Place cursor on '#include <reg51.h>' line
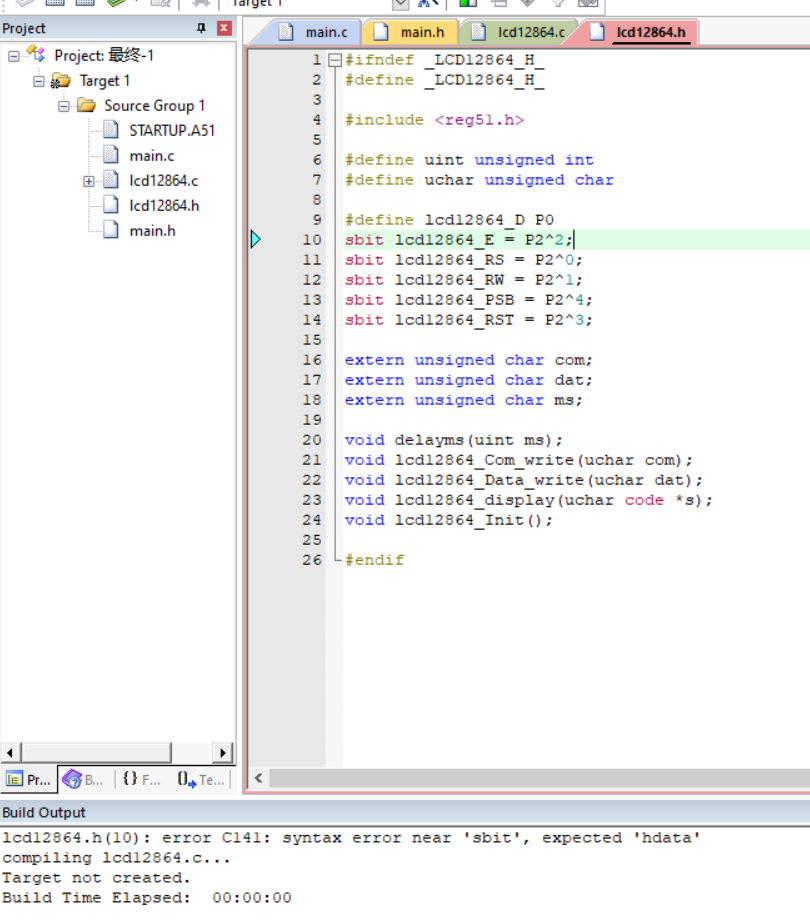This screenshot has height=921, width=810. 434,120
